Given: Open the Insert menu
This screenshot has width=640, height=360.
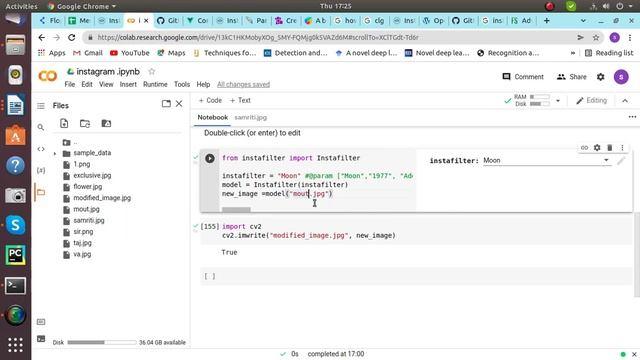Looking at the screenshot, I should pyautogui.click(x=128, y=84).
